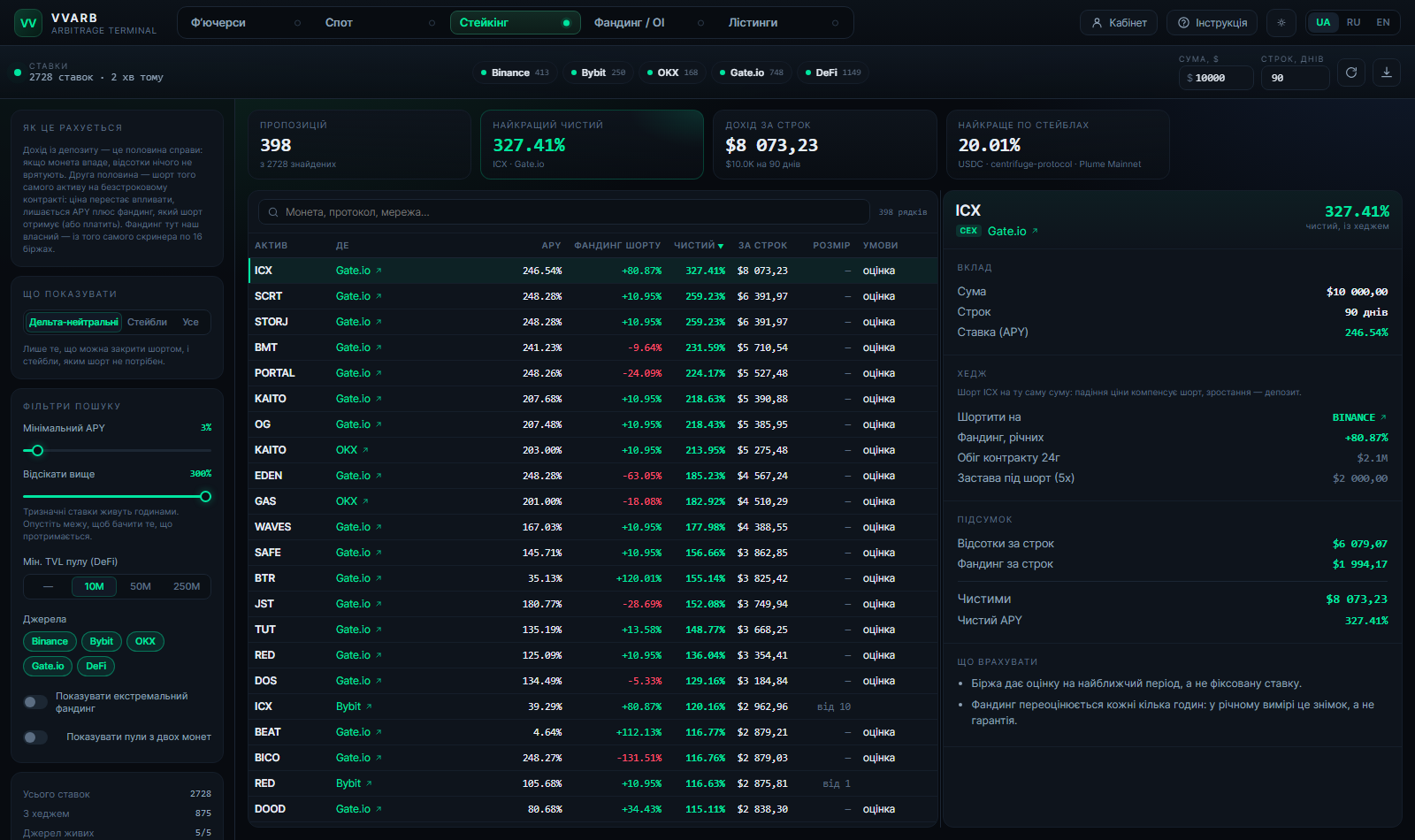Click the external arrow next to Gate.io in BICO row
Image resolution: width=1415 pixels, height=840 pixels.
[379, 758]
